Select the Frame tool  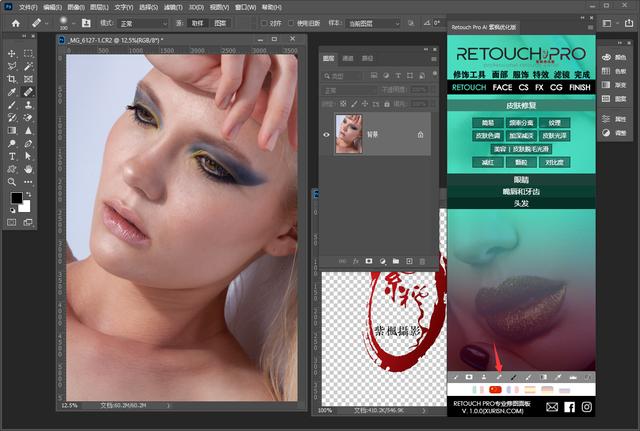[28, 79]
